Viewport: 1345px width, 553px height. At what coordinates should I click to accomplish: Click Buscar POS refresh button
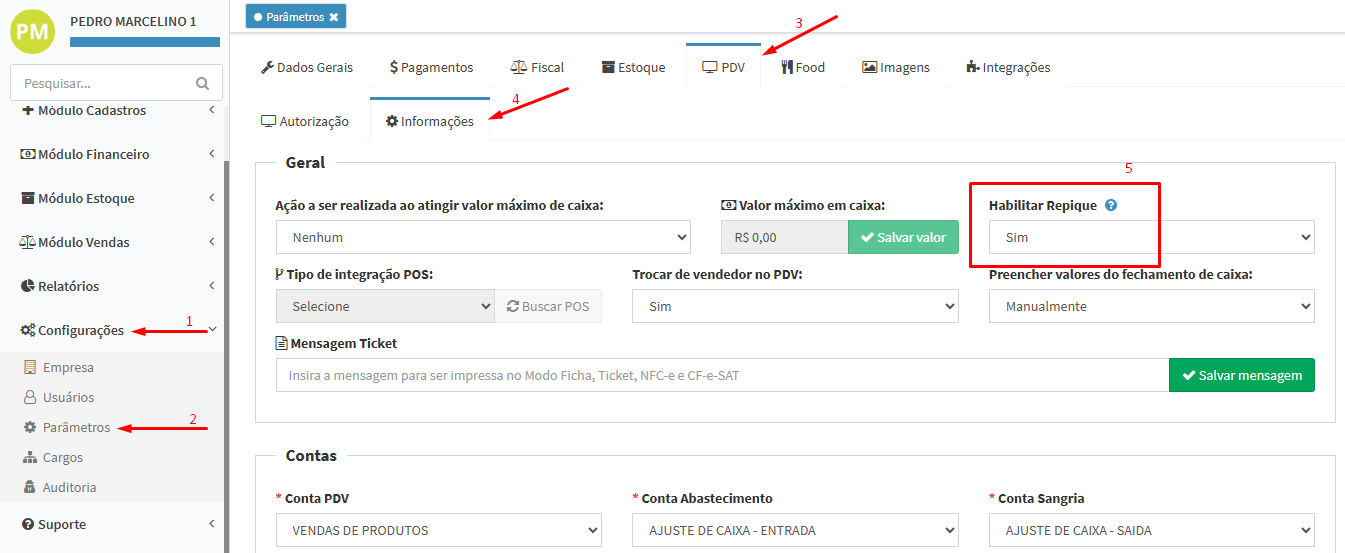(548, 306)
